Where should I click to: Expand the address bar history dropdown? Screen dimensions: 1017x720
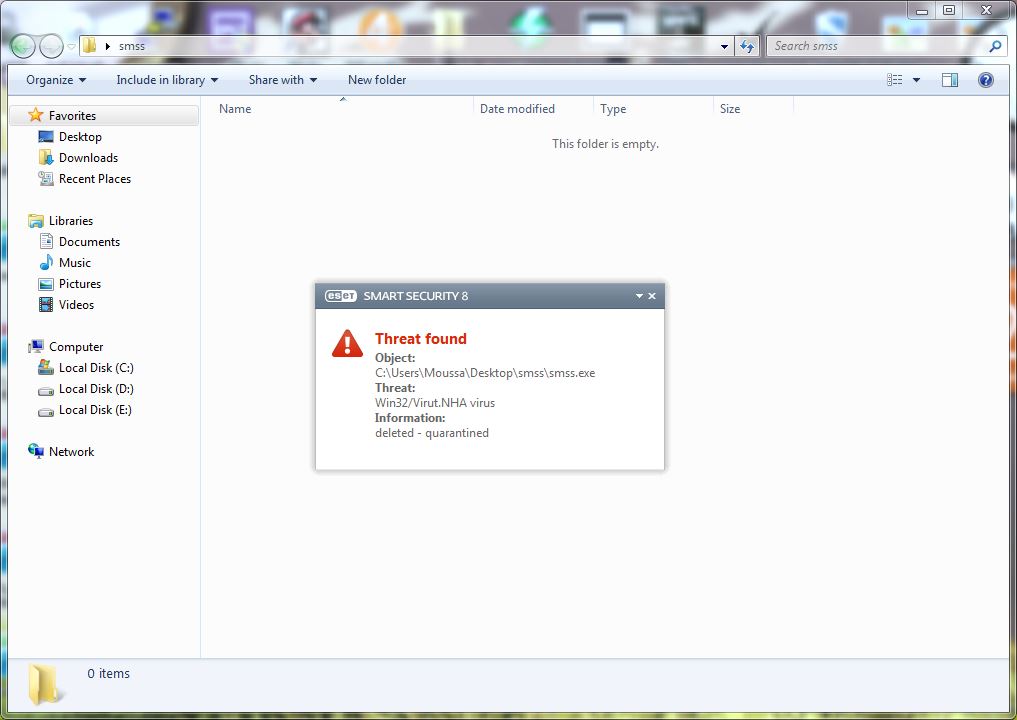(x=724, y=46)
